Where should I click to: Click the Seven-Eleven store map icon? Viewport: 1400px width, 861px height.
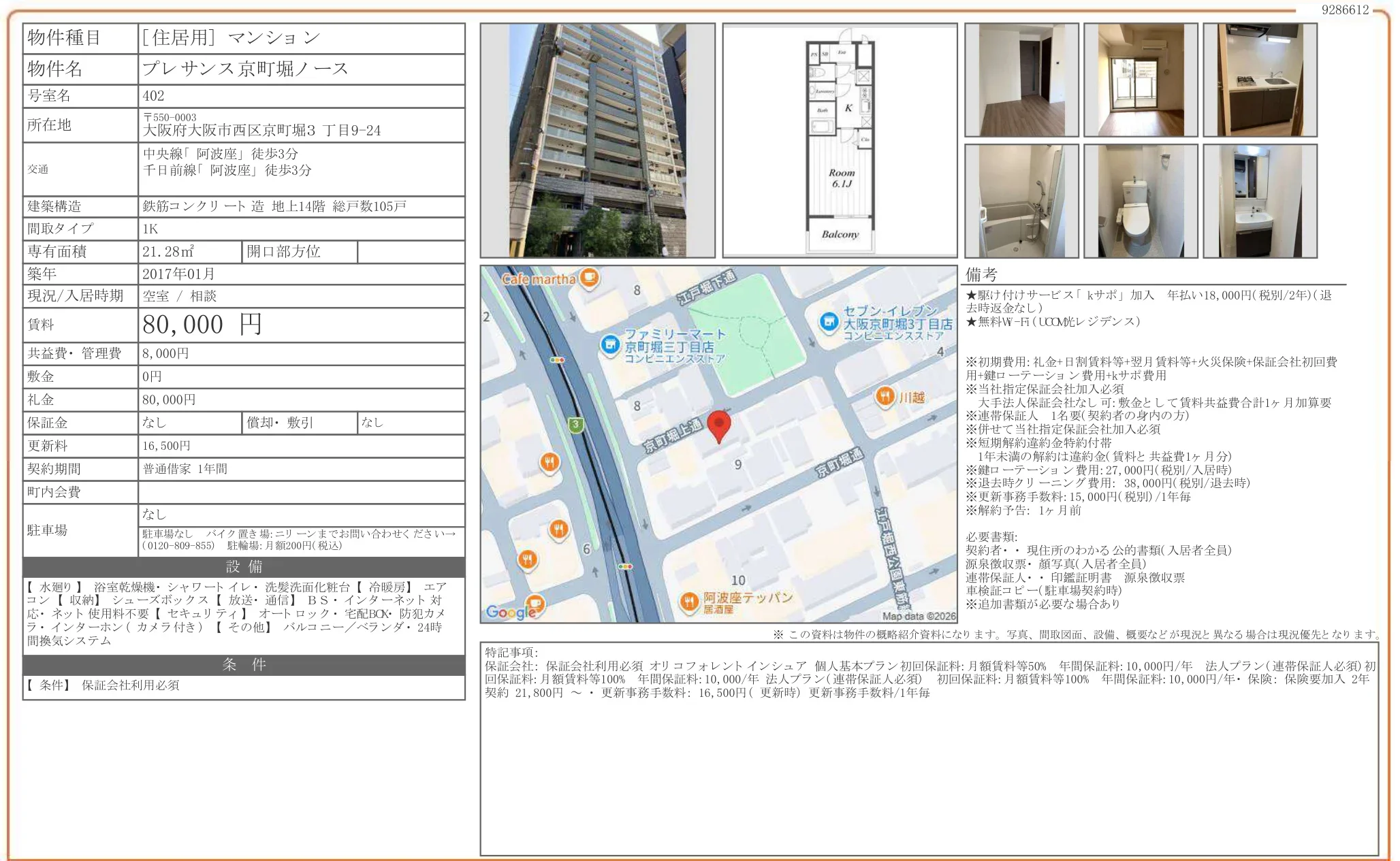pos(829,322)
